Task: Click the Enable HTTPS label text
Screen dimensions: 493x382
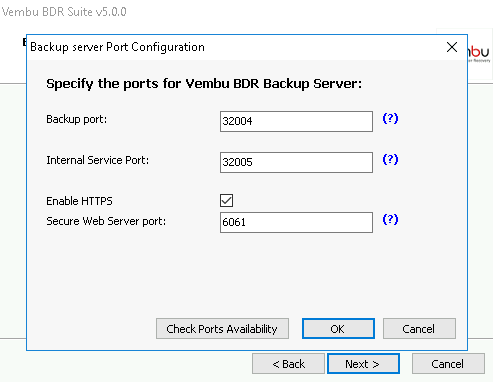Action: point(79,201)
